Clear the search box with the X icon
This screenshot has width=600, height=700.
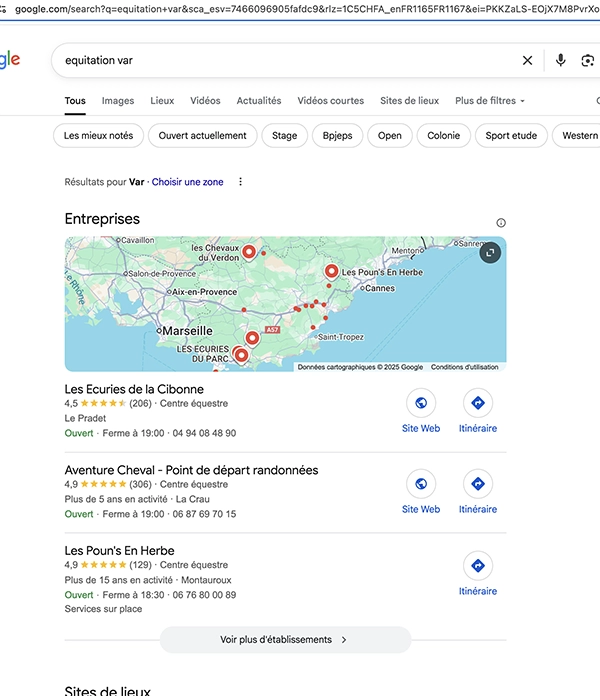pyautogui.click(x=527, y=60)
